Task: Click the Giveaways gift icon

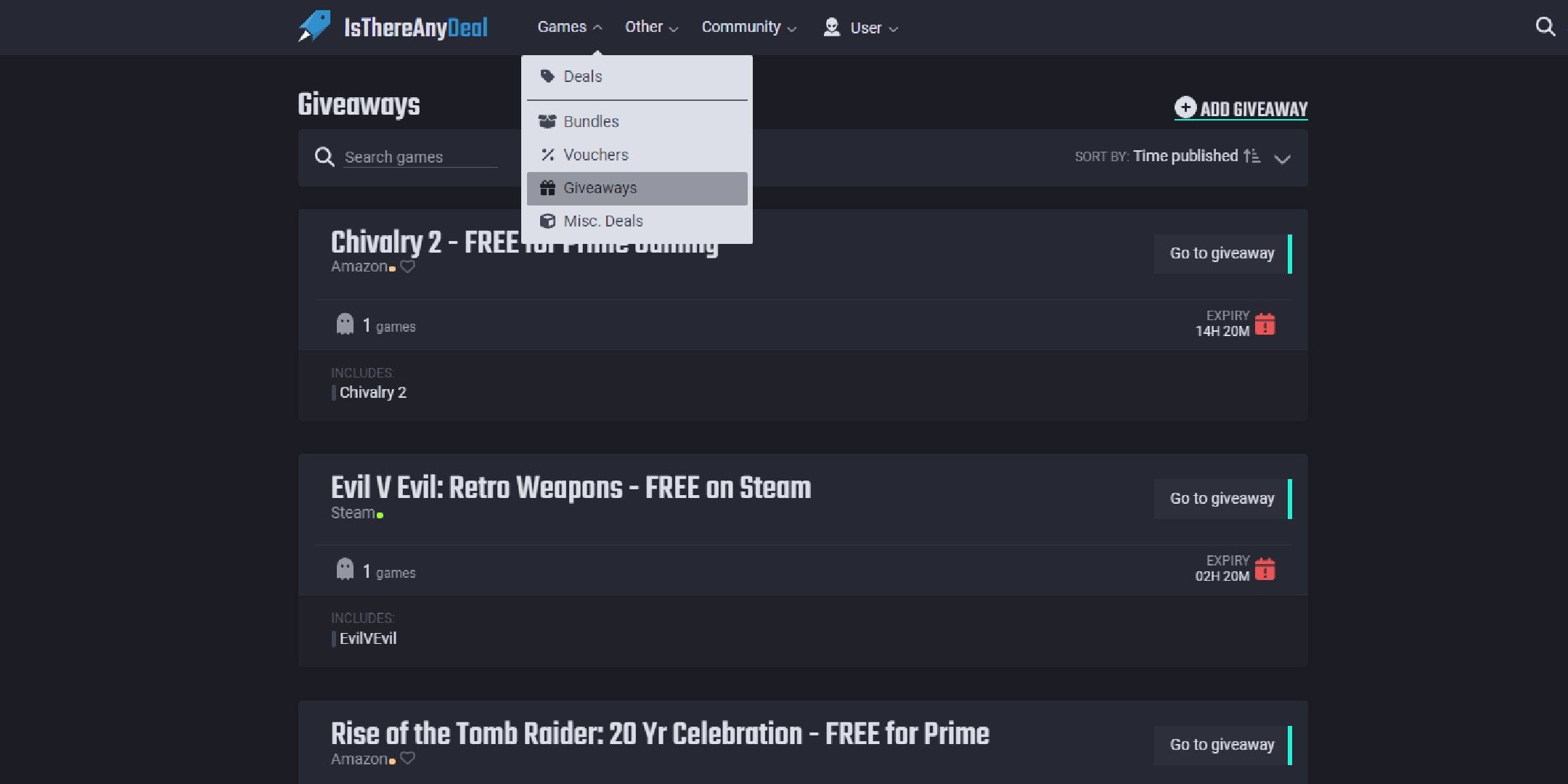Action: pos(547,188)
